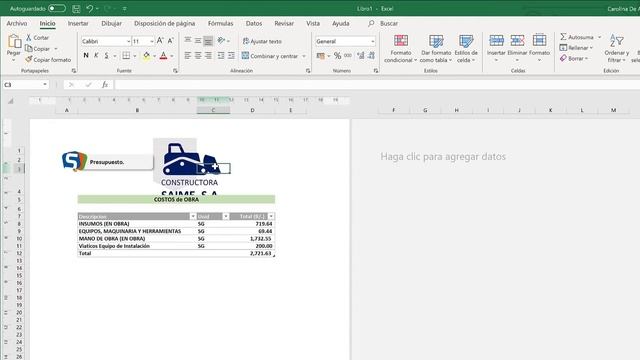
Task: Open Dar formato como tabla
Action: click(x=436, y=48)
